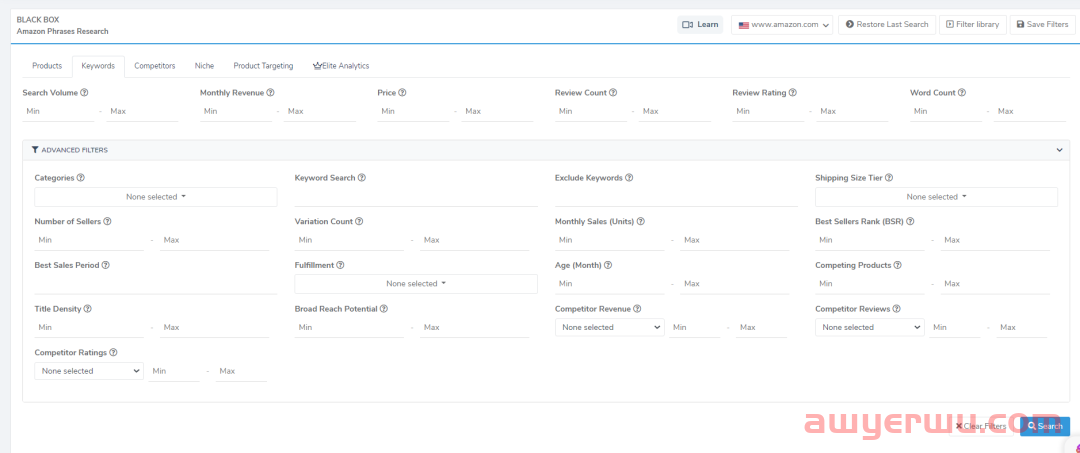Click the Price Max field
The width and height of the screenshot is (1080, 453).
tap(497, 112)
